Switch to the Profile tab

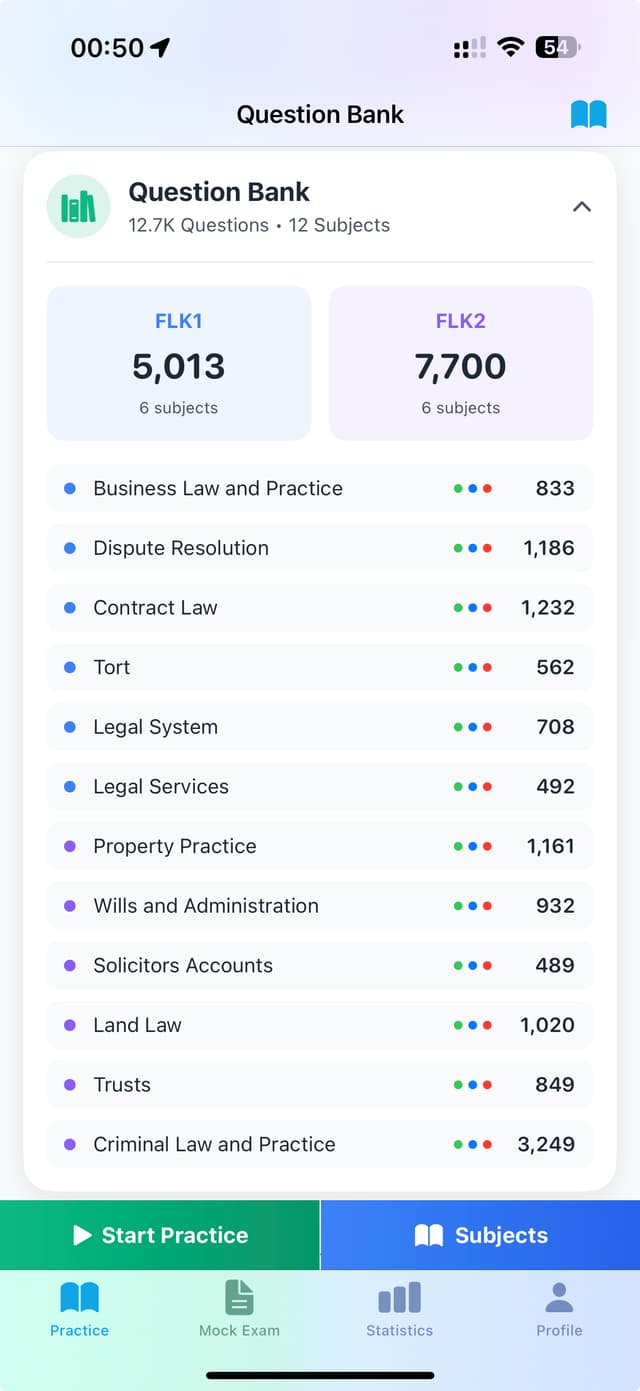point(559,1310)
